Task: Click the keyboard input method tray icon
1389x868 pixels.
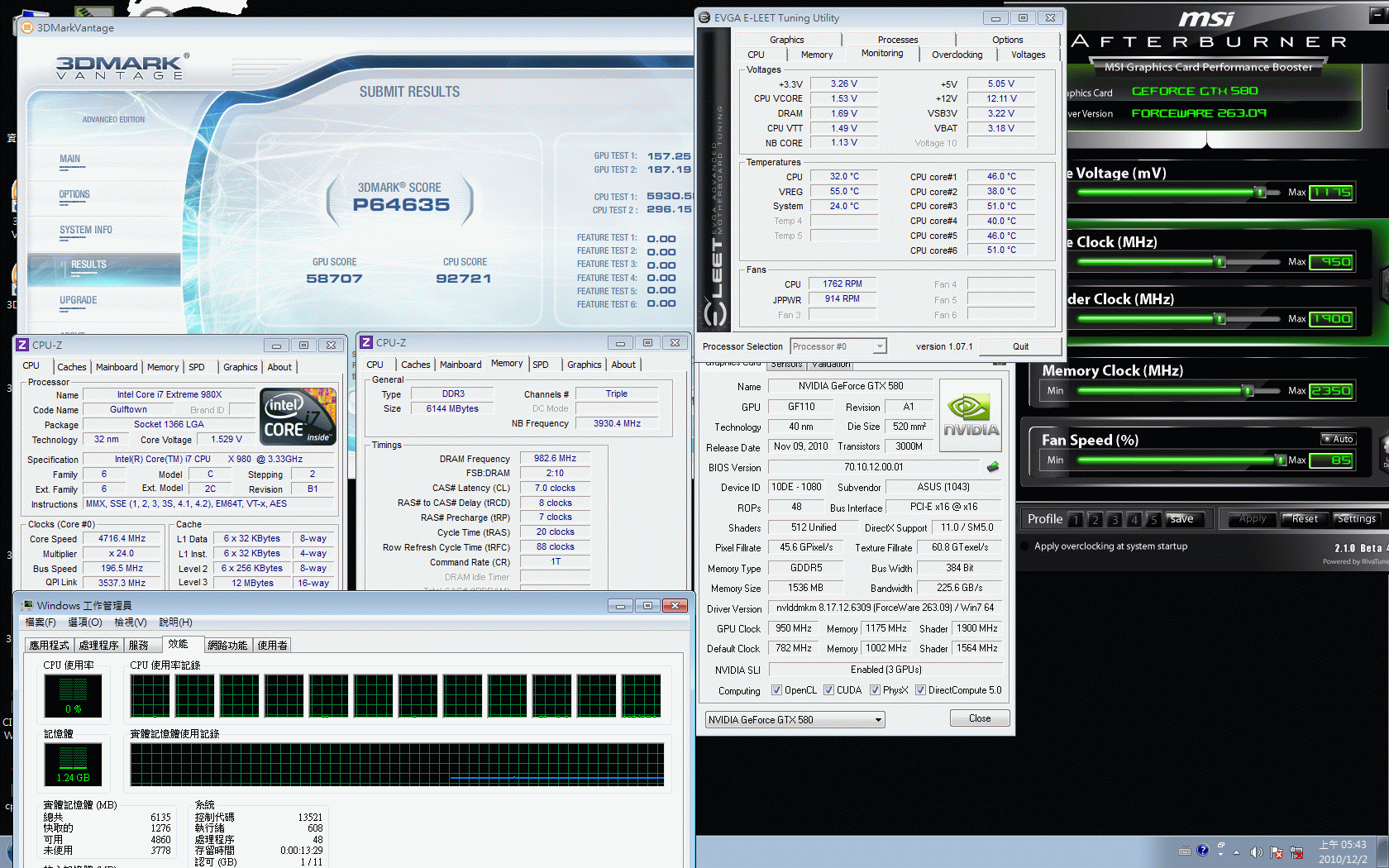Action: click(x=1185, y=851)
